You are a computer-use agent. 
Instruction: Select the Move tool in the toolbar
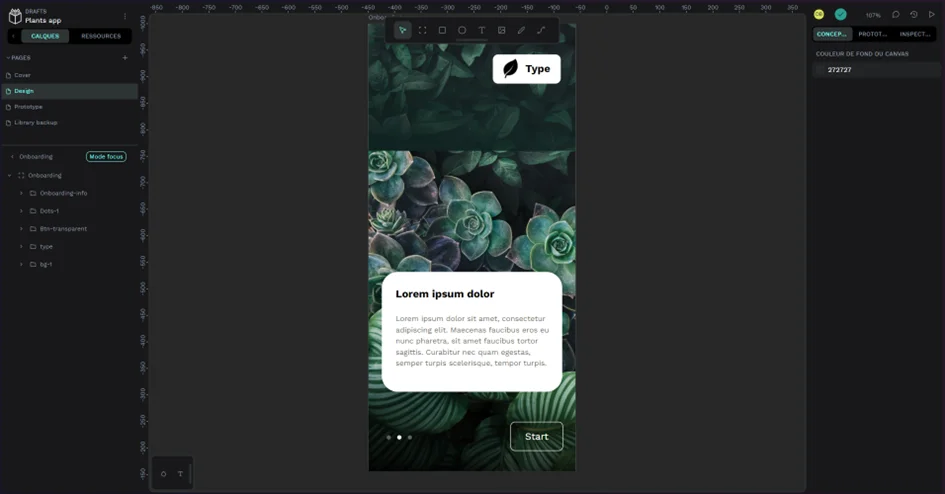coord(402,30)
